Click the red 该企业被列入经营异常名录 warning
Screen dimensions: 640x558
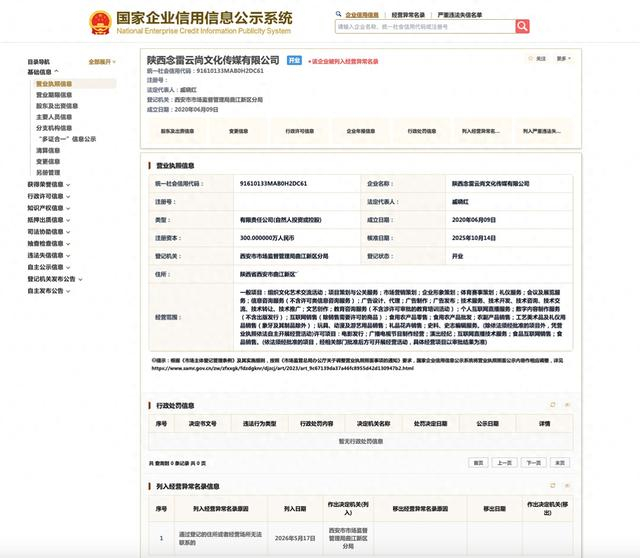tap(343, 61)
